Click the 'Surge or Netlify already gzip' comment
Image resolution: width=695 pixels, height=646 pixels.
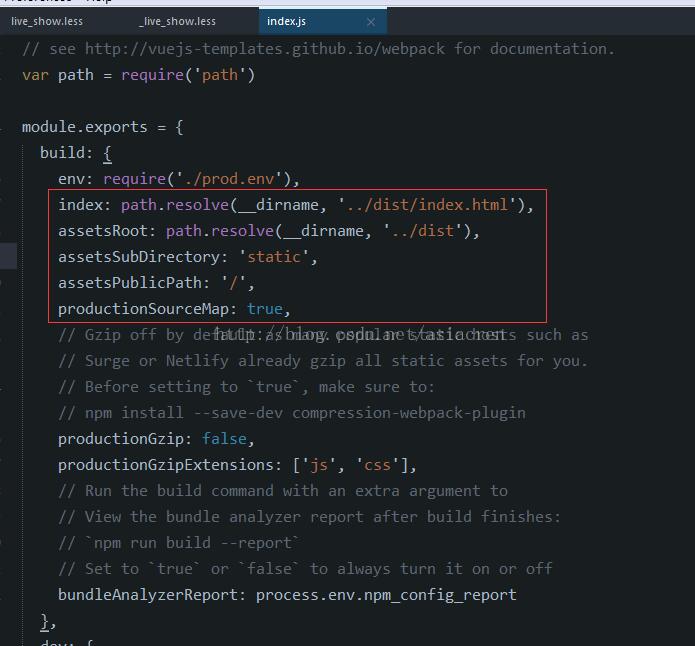323,361
